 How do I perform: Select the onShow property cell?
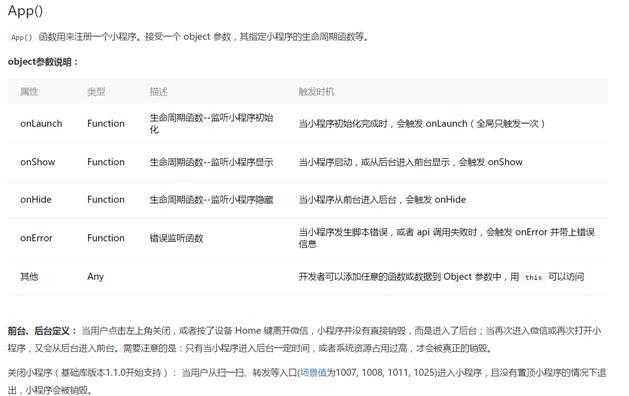pos(38,162)
